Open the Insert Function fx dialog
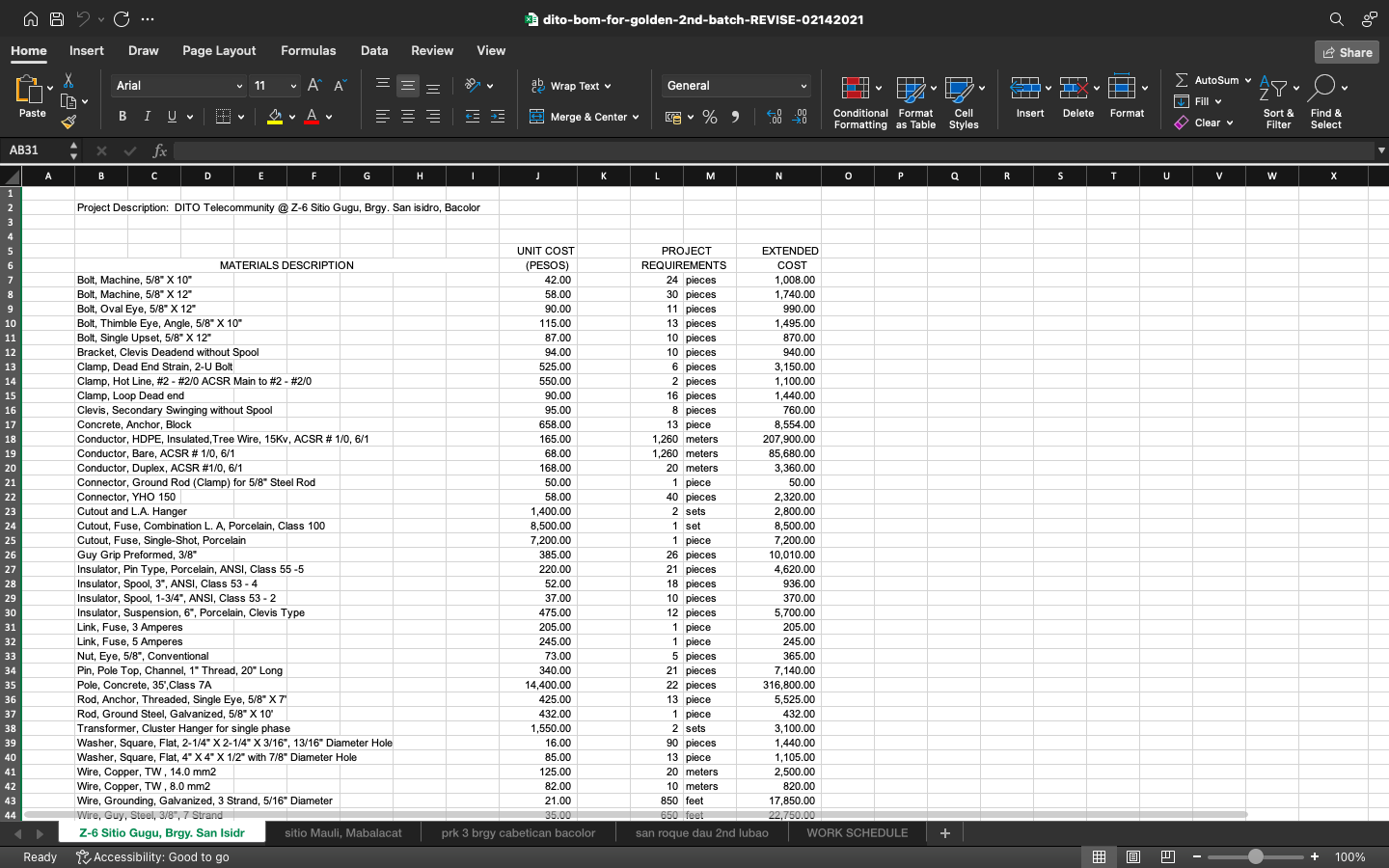The width and height of the screenshot is (1389, 868). tap(160, 150)
